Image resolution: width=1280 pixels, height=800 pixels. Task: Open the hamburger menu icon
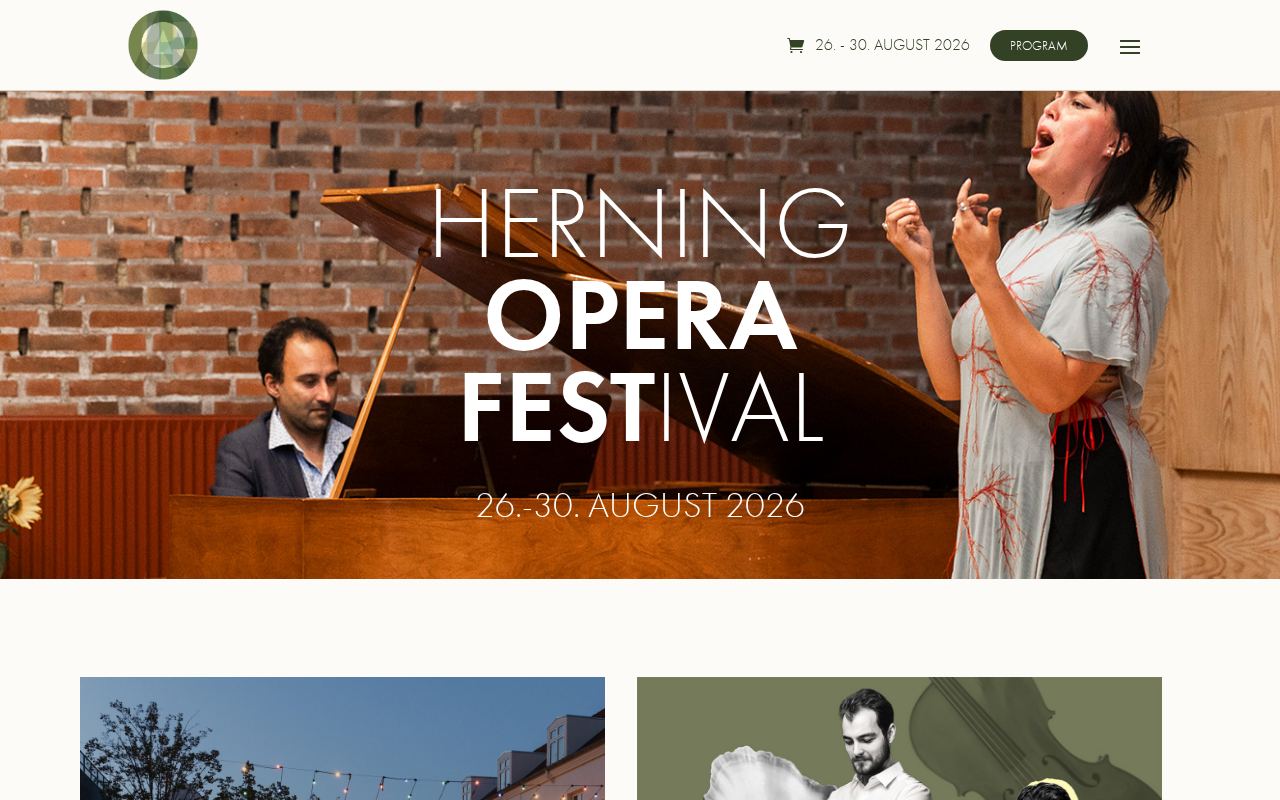coord(1130,47)
